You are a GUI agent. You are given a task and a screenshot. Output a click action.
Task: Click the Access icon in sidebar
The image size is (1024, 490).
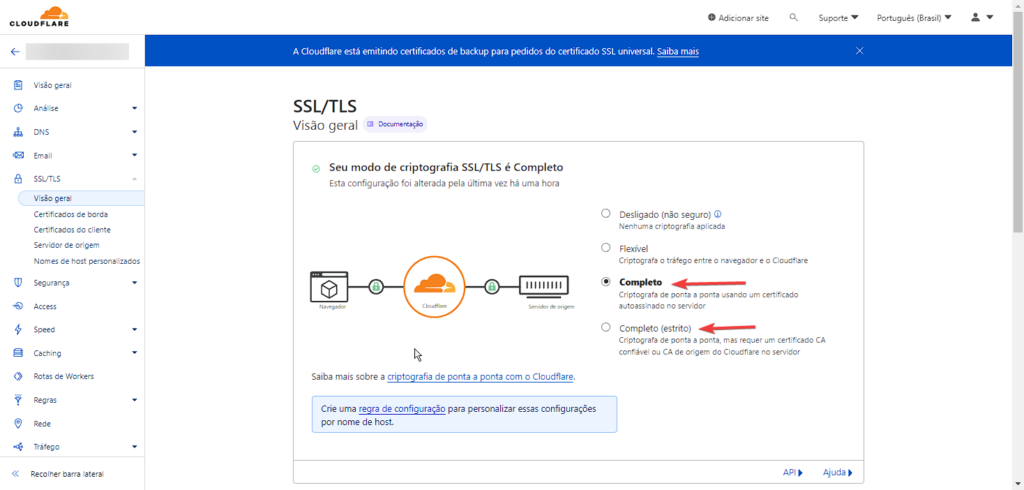[x=18, y=306]
